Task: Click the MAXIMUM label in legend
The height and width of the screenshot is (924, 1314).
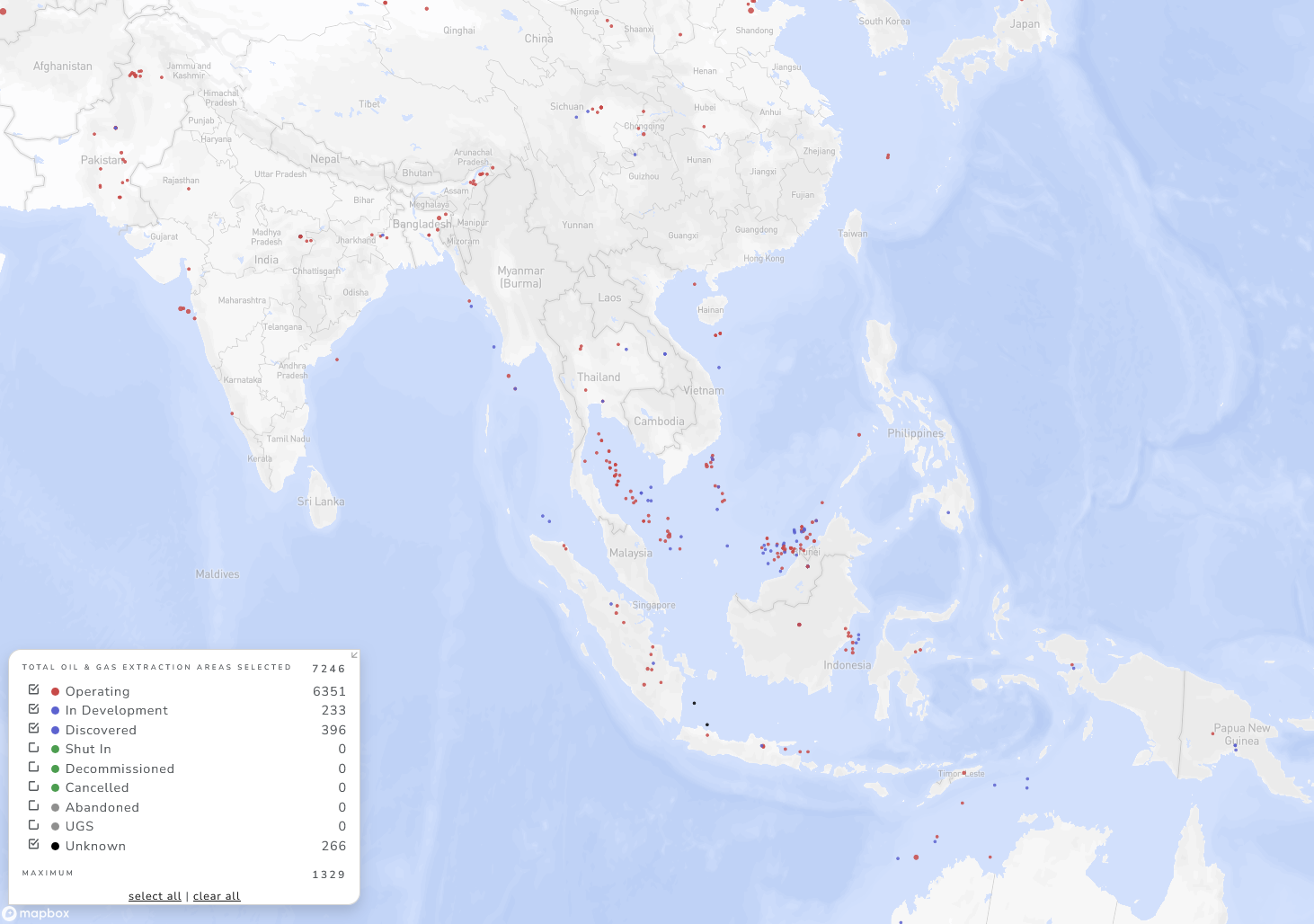Action: pos(48,873)
